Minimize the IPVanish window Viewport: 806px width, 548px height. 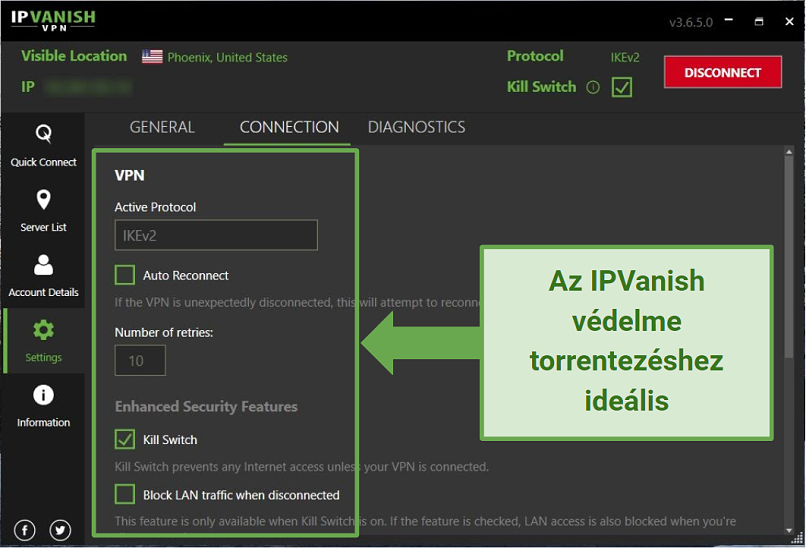(x=729, y=21)
